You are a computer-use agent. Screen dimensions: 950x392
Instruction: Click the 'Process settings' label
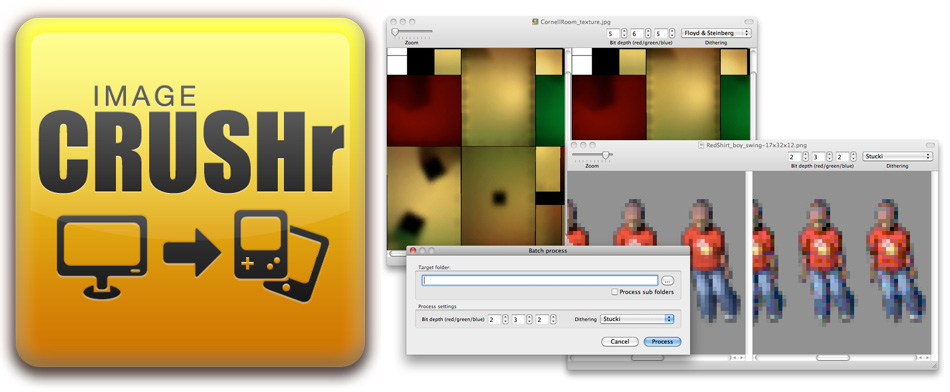[437, 307]
